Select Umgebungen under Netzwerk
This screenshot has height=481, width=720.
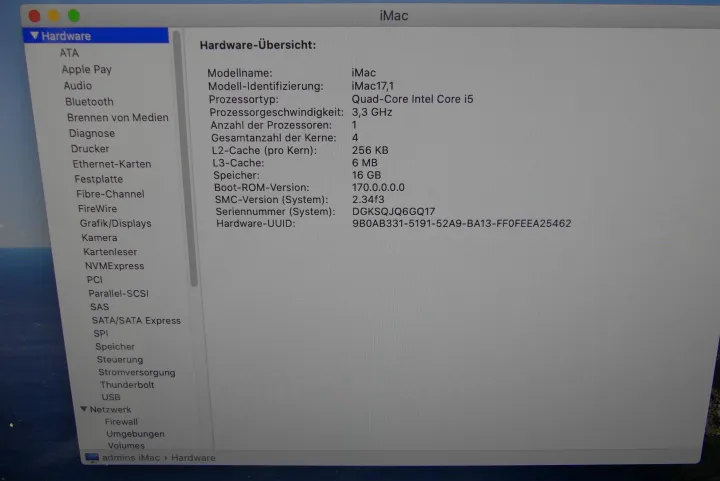[x=135, y=434]
